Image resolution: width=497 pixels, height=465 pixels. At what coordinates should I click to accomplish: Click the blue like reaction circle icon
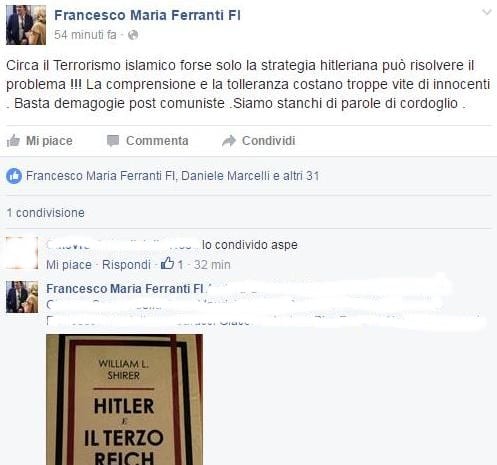[14, 176]
